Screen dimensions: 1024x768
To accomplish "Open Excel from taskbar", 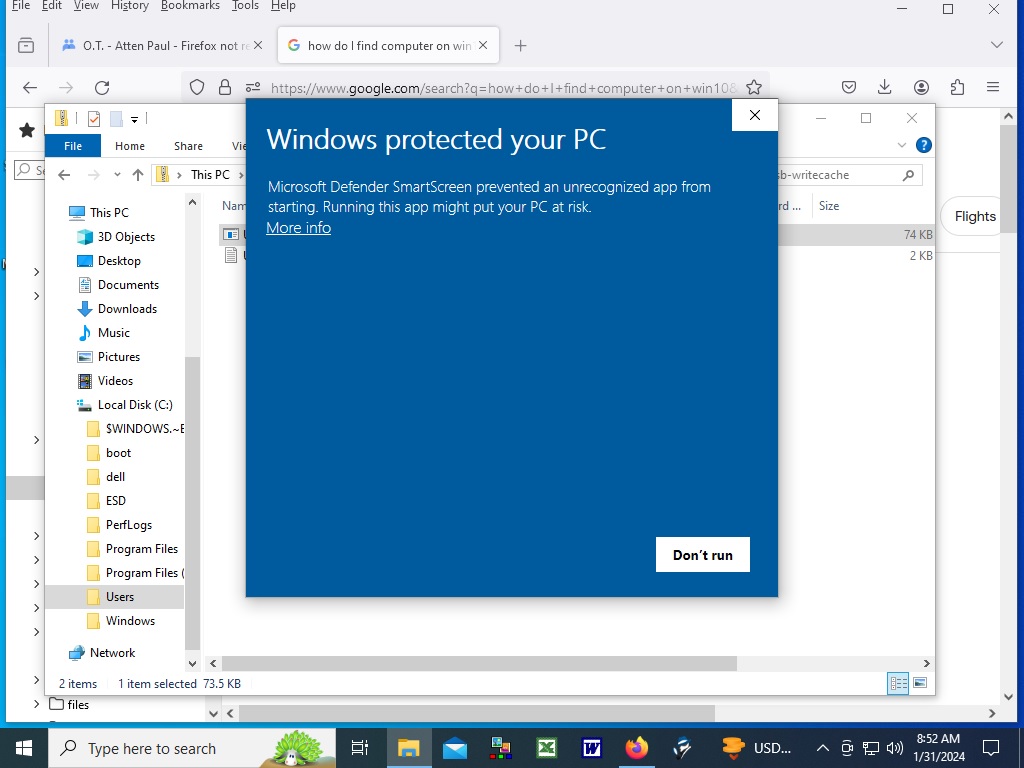I will point(546,748).
